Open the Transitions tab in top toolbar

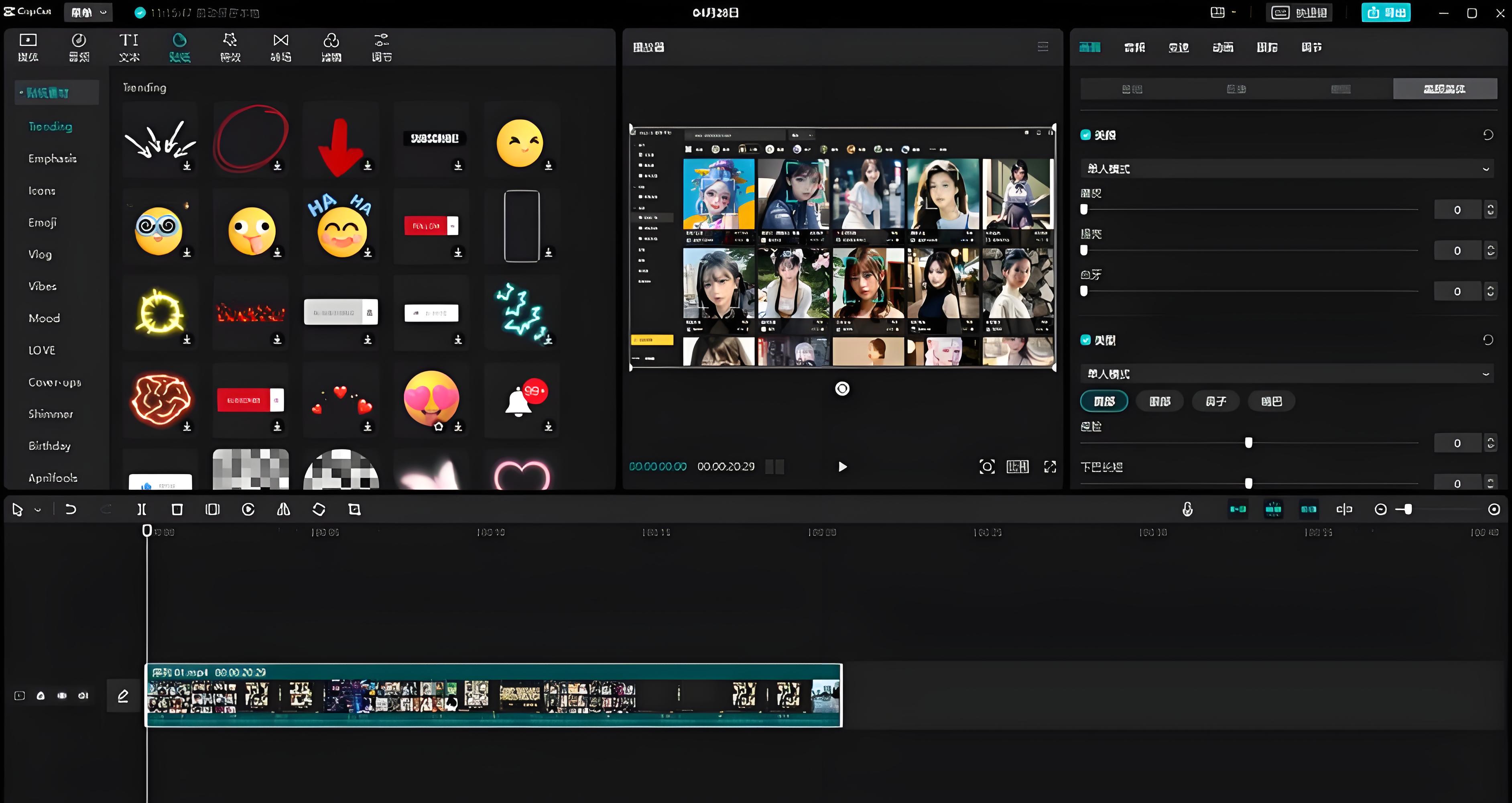[280, 47]
